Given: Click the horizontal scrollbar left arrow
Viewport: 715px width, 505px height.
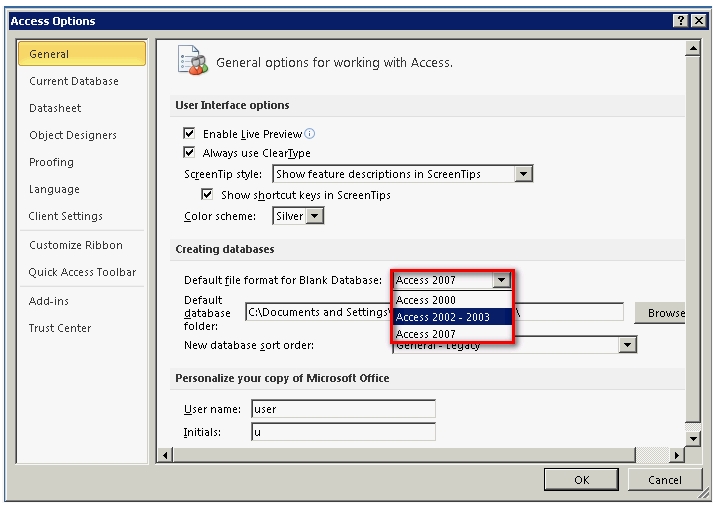Looking at the screenshot, I should (x=165, y=455).
